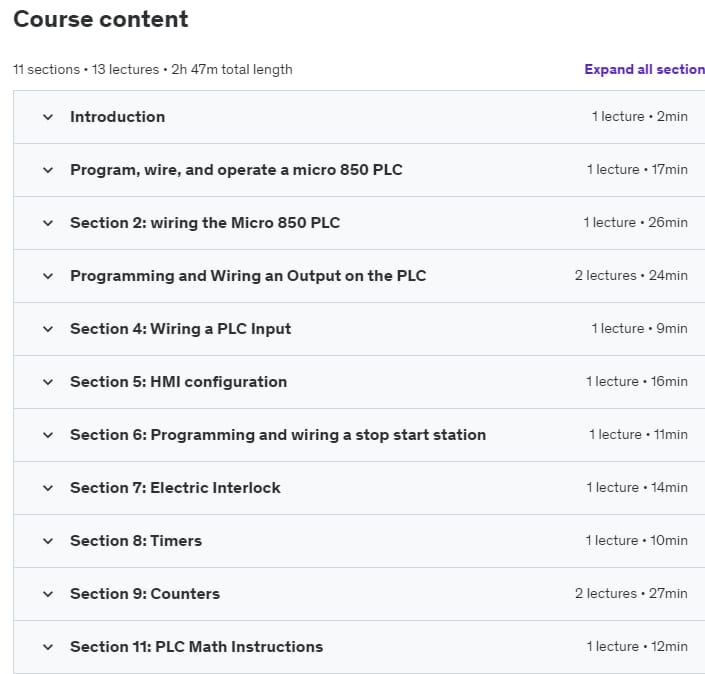Open Section 2: wiring the Micro 850 PLC

coord(205,223)
